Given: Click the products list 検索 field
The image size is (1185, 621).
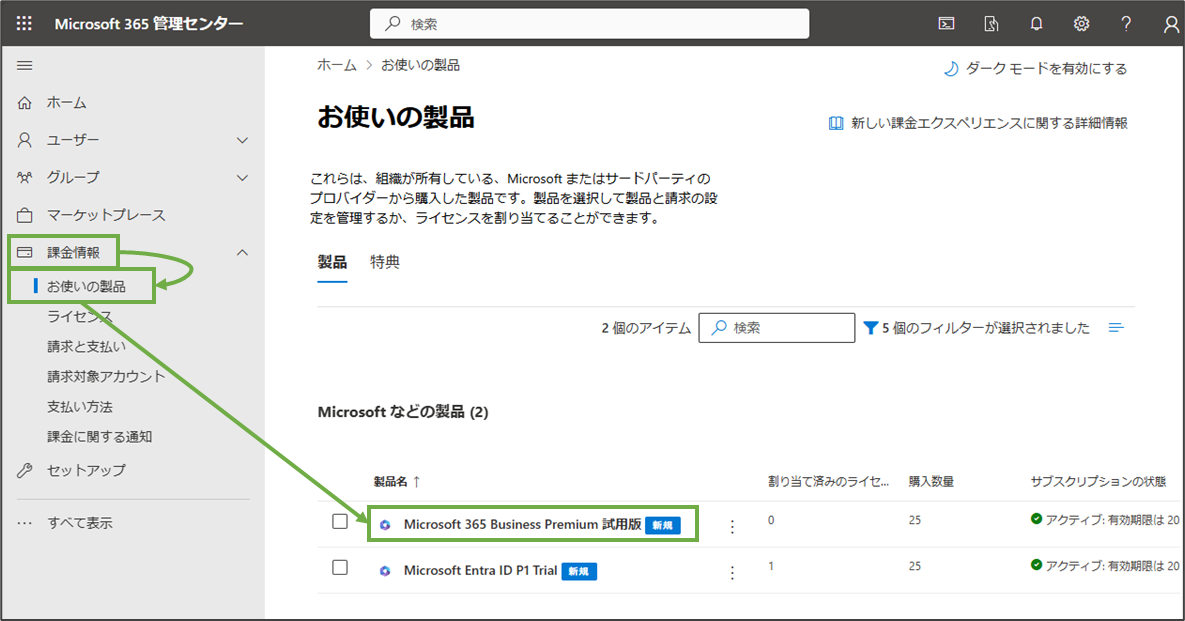Looking at the screenshot, I should [x=777, y=328].
